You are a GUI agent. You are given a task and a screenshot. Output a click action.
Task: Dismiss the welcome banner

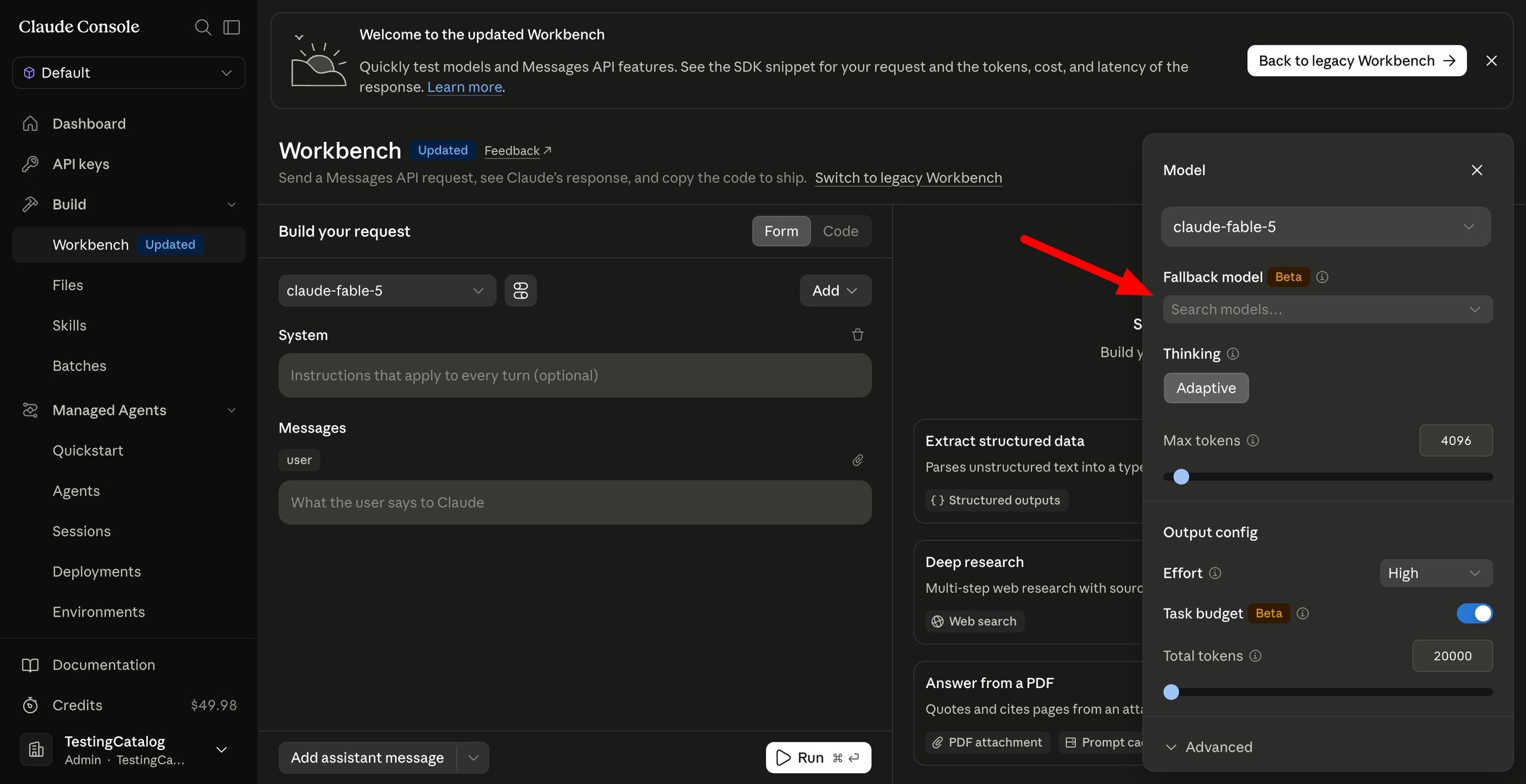(x=1491, y=61)
